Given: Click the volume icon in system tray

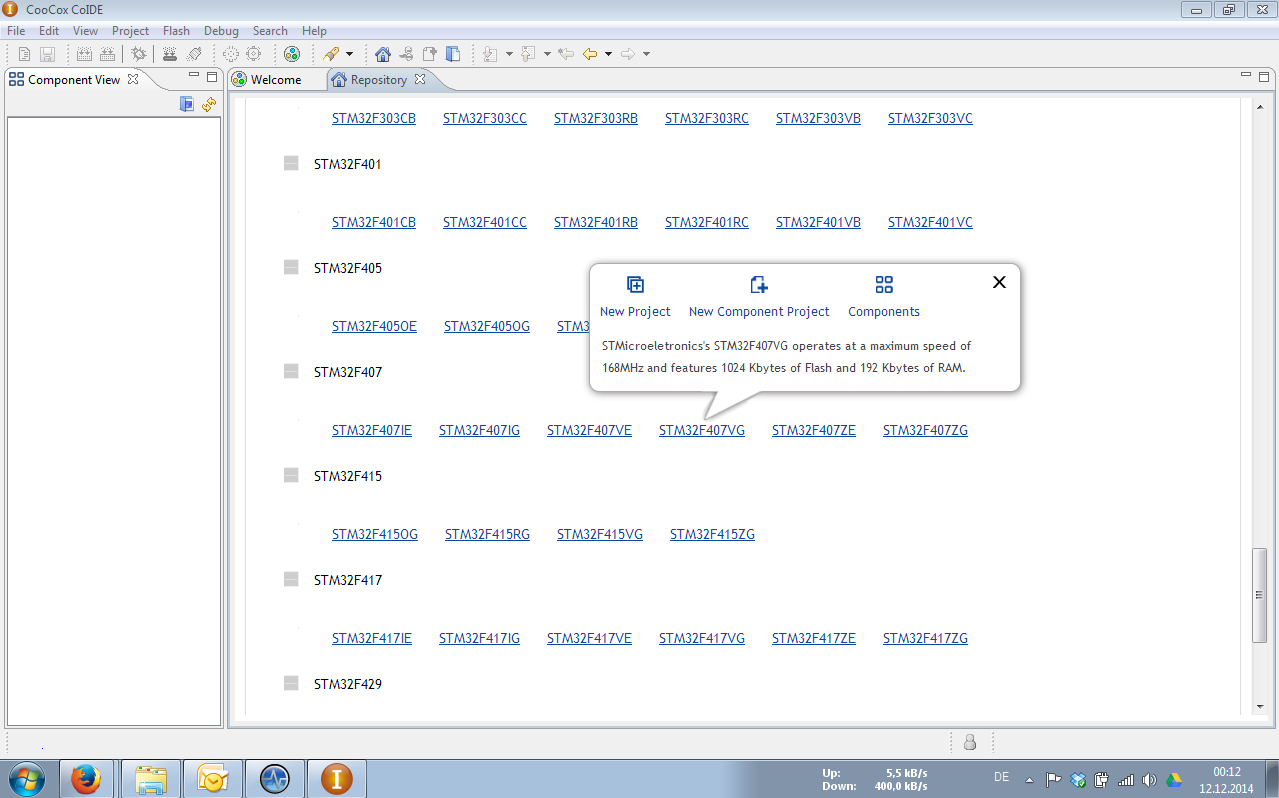Looking at the screenshot, I should tap(1149, 780).
